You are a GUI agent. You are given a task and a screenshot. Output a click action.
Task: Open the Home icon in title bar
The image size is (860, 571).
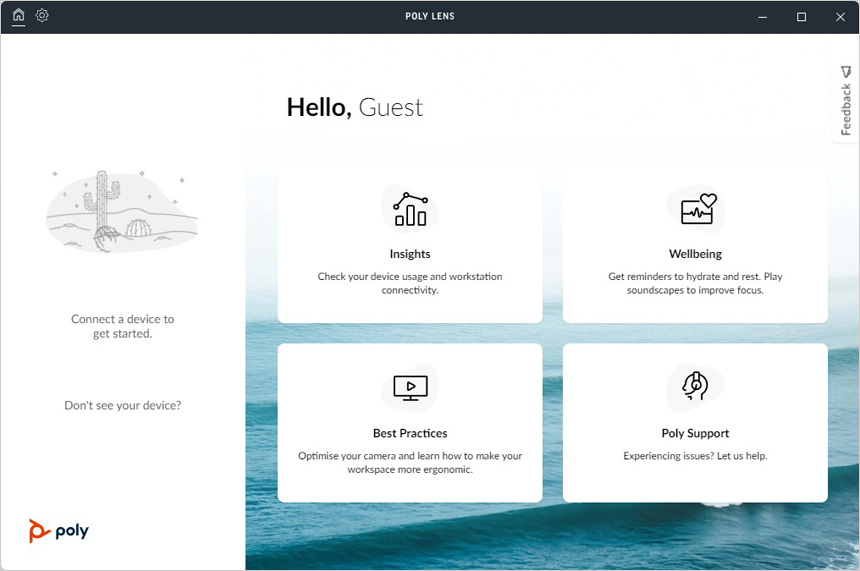pos(19,15)
